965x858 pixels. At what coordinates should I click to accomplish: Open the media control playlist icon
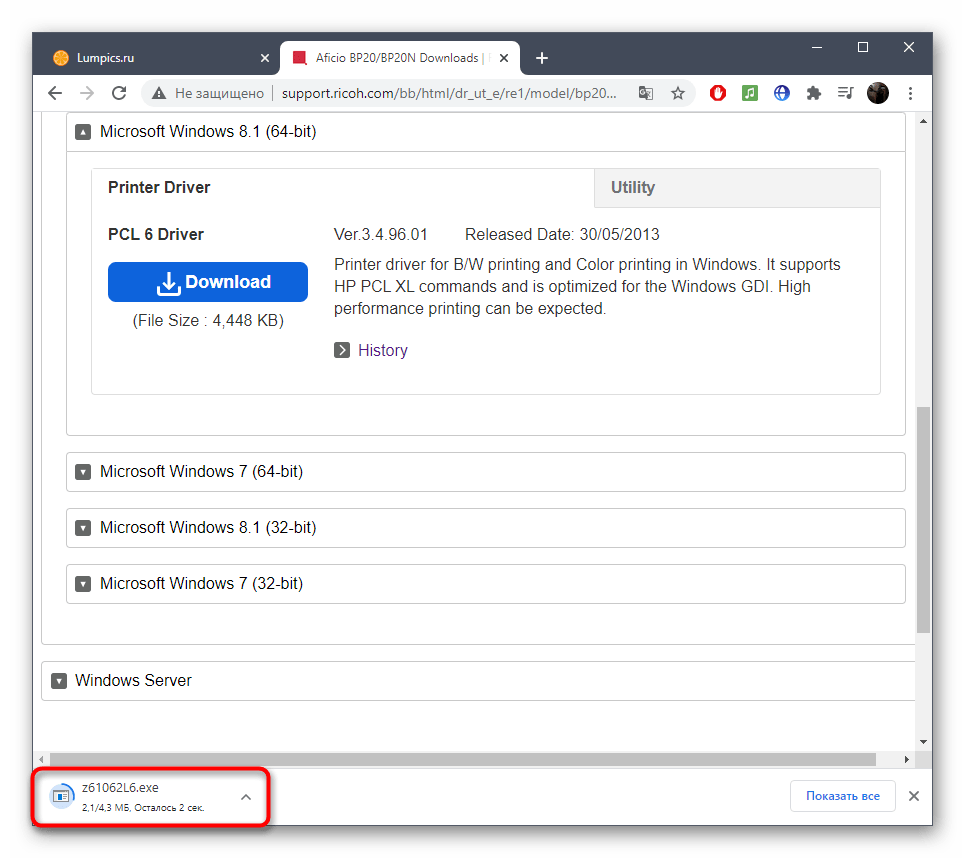coord(846,93)
